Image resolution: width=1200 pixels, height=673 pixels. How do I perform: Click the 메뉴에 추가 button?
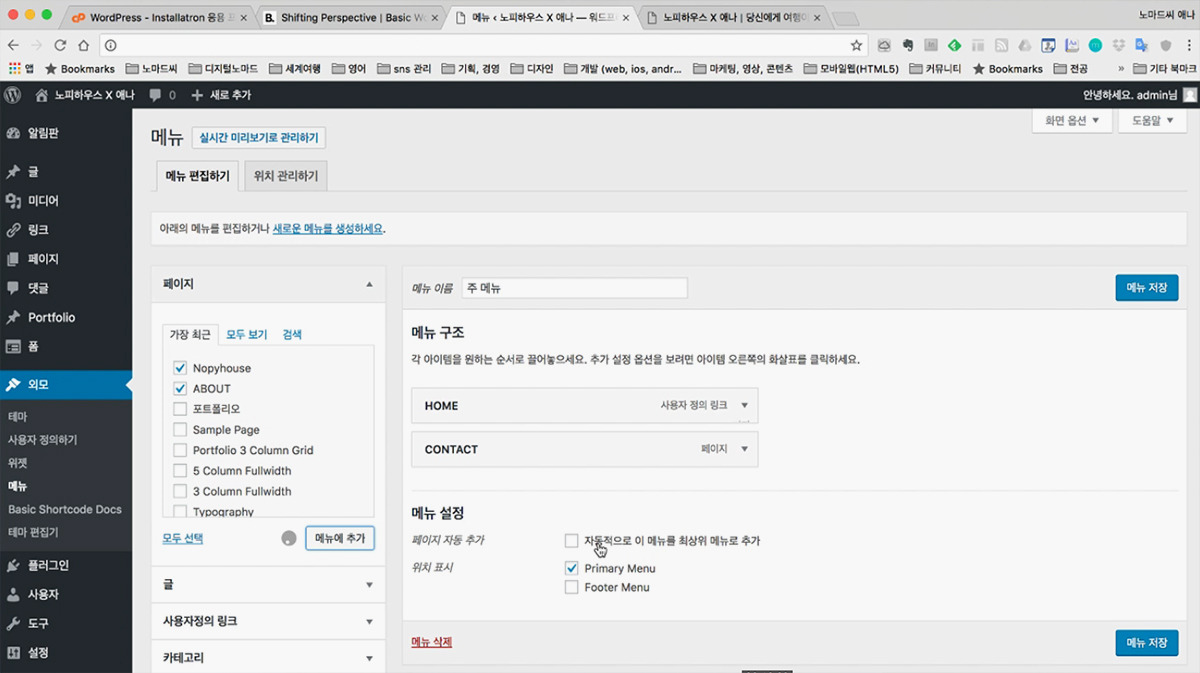click(340, 538)
